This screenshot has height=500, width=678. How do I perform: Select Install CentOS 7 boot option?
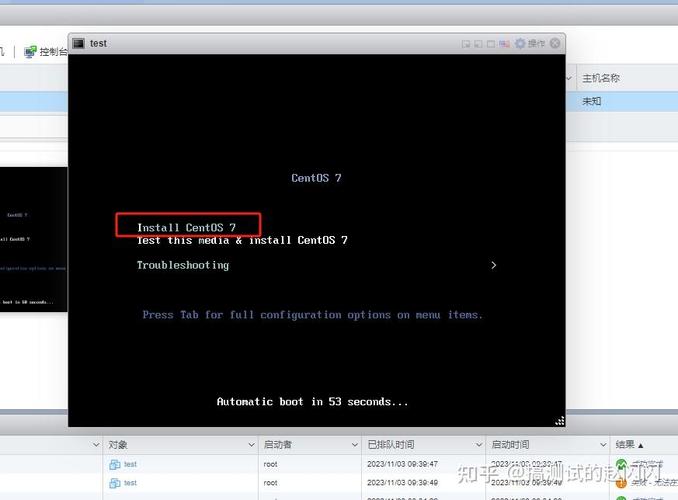pyautogui.click(x=187, y=227)
